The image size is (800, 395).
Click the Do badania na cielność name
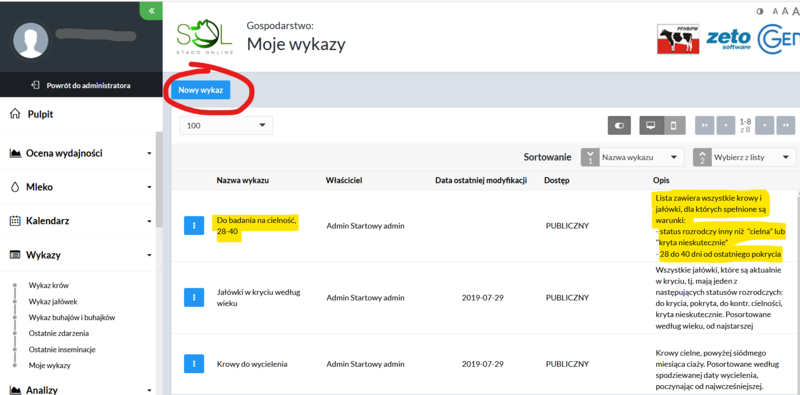[x=257, y=226]
